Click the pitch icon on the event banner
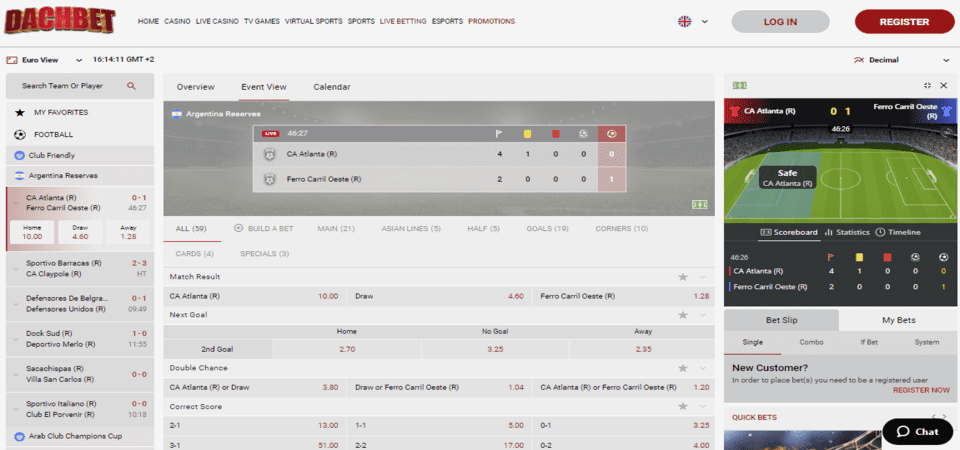This screenshot has height=450, width=960. 699,204
